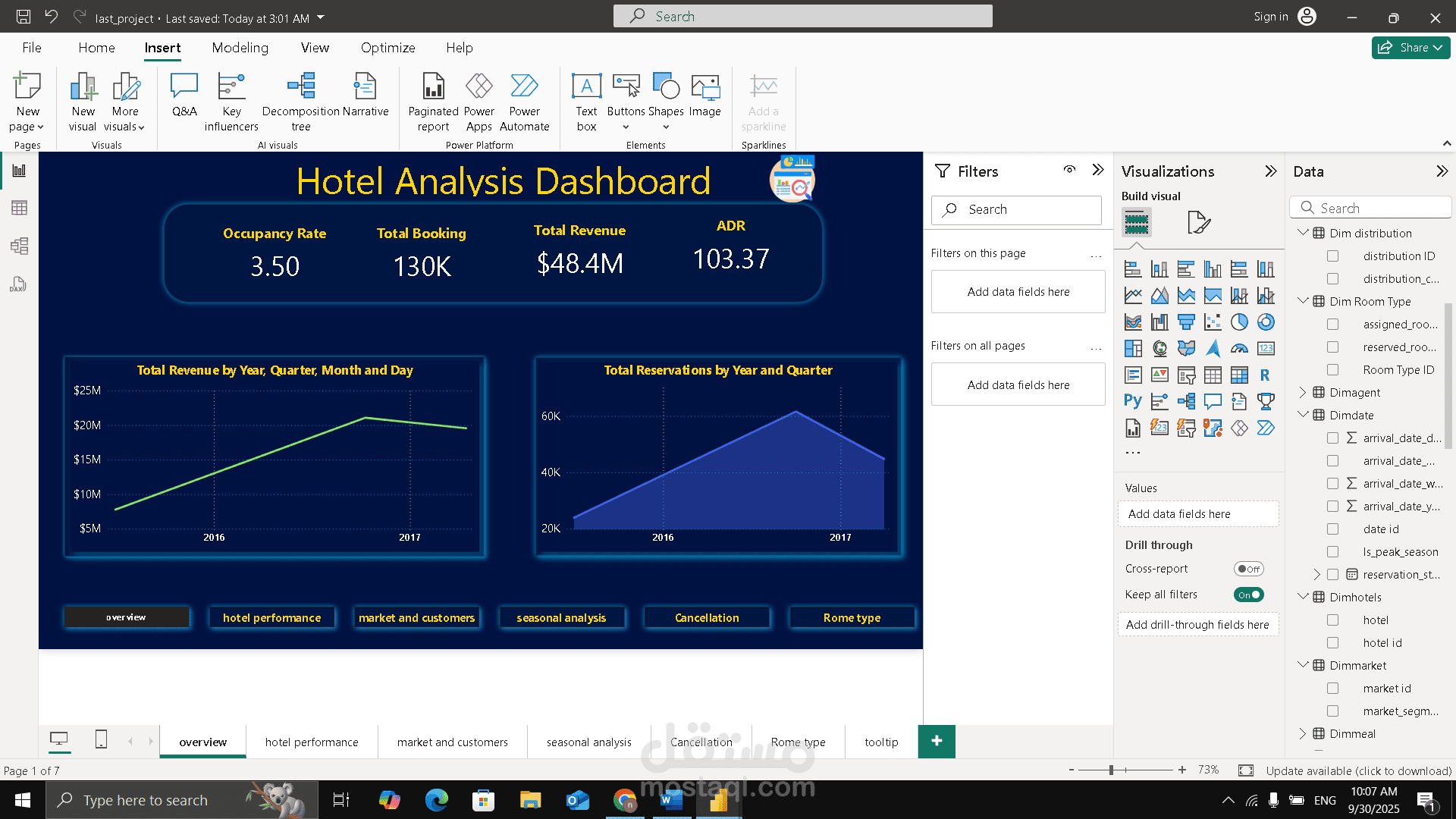Expand the Dimagent table
This screenshot has height=819, width=1456.
click(1303, 392)
